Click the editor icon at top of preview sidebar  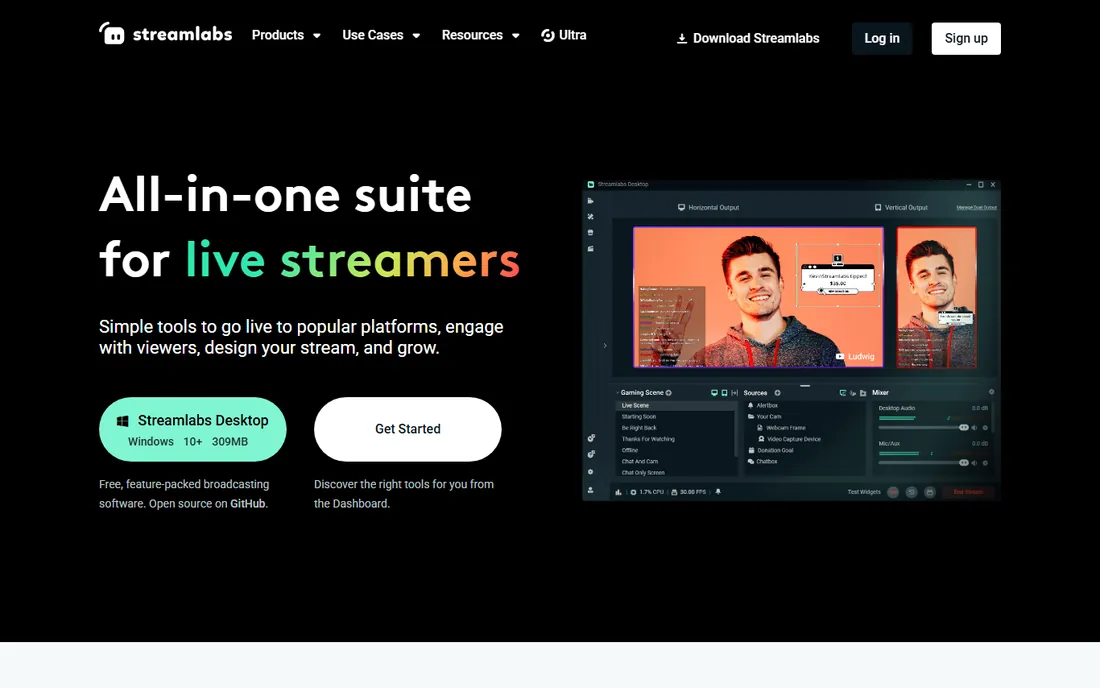591,201
